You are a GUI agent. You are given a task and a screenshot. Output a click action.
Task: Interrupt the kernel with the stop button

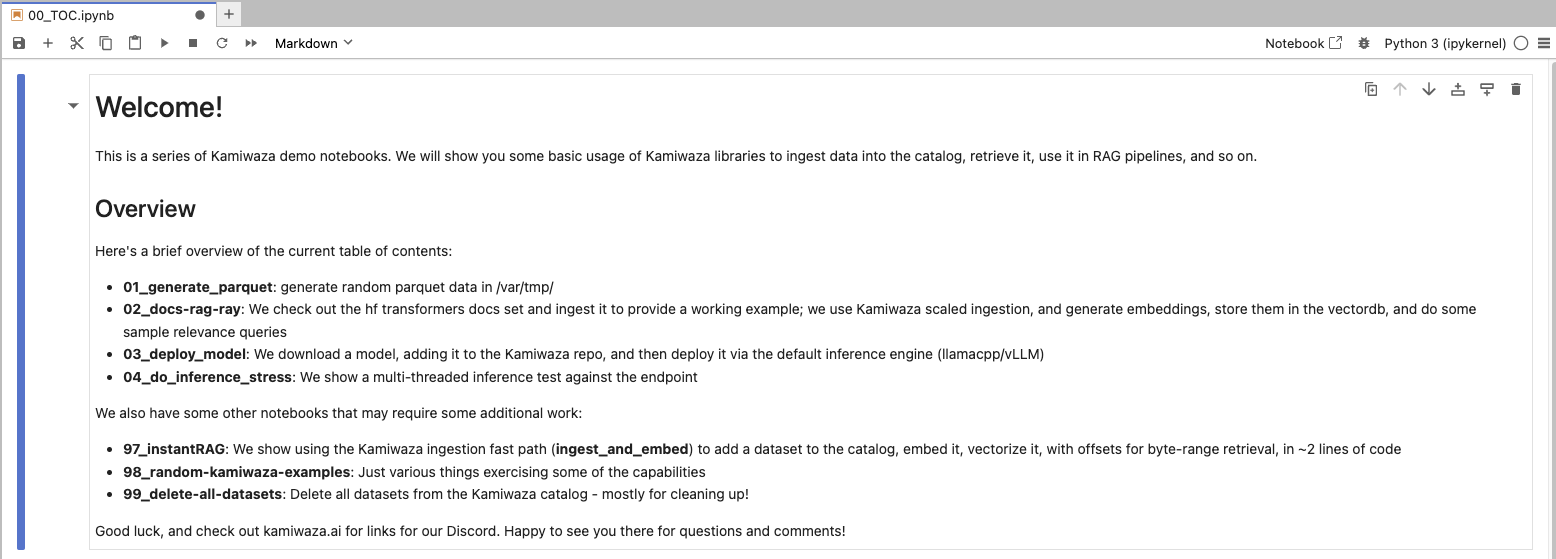coord(193,43)
